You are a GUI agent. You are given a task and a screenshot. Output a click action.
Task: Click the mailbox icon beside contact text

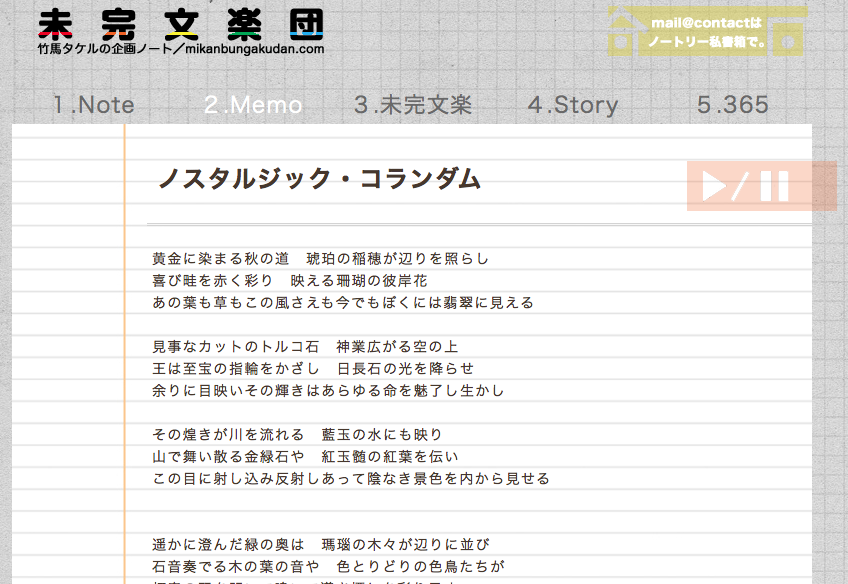(x=789, y=32)
